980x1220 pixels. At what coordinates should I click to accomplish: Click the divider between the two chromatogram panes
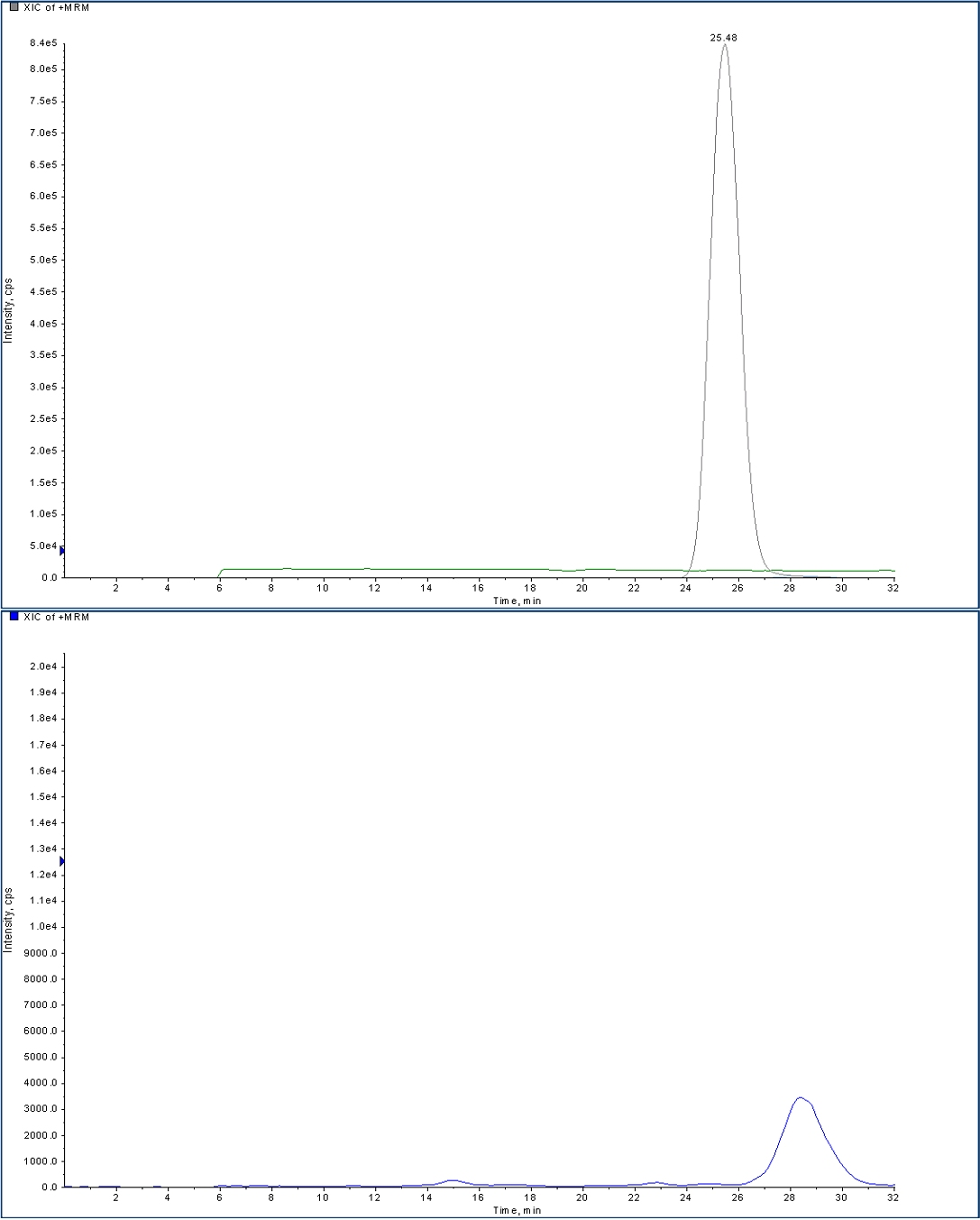[x=490, y=610]
